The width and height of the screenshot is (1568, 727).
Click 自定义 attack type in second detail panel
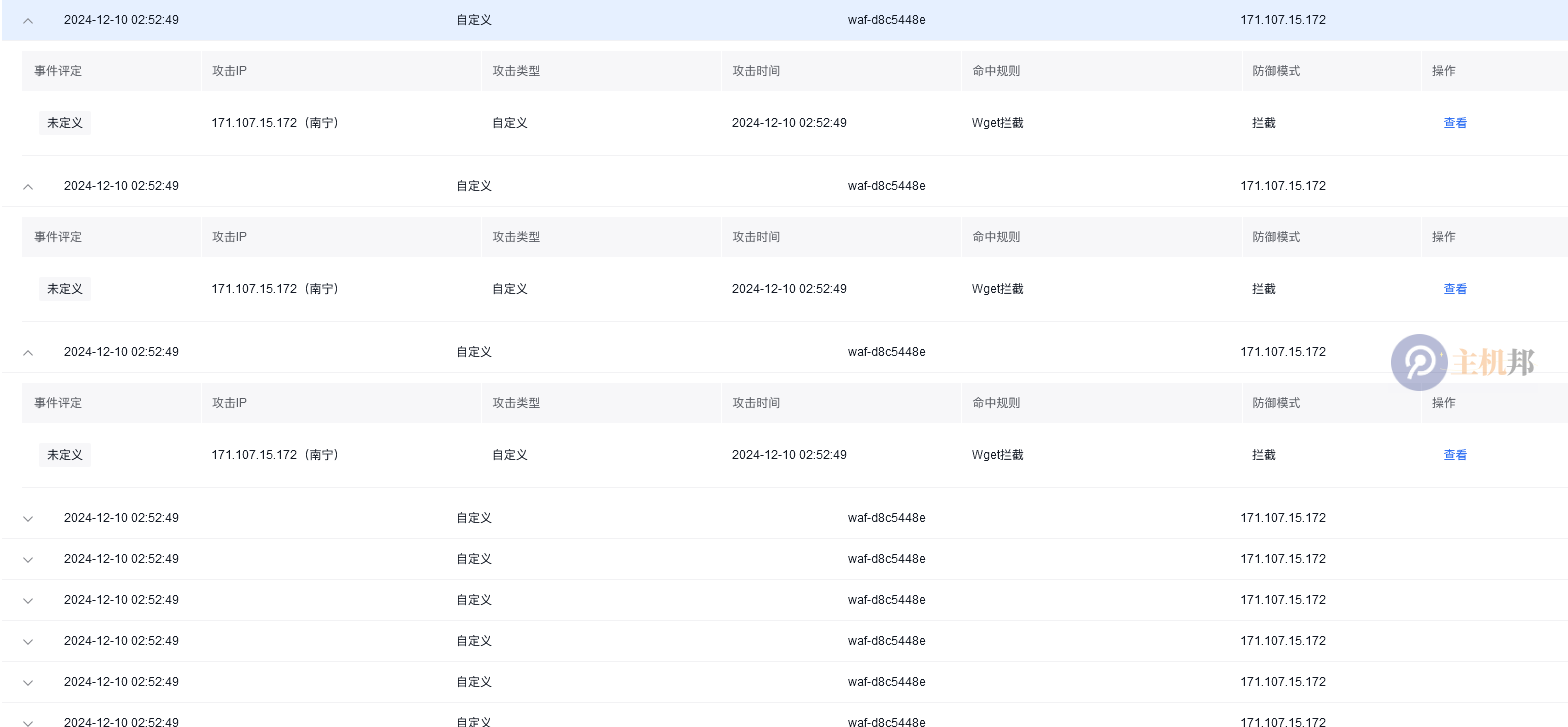510,289
